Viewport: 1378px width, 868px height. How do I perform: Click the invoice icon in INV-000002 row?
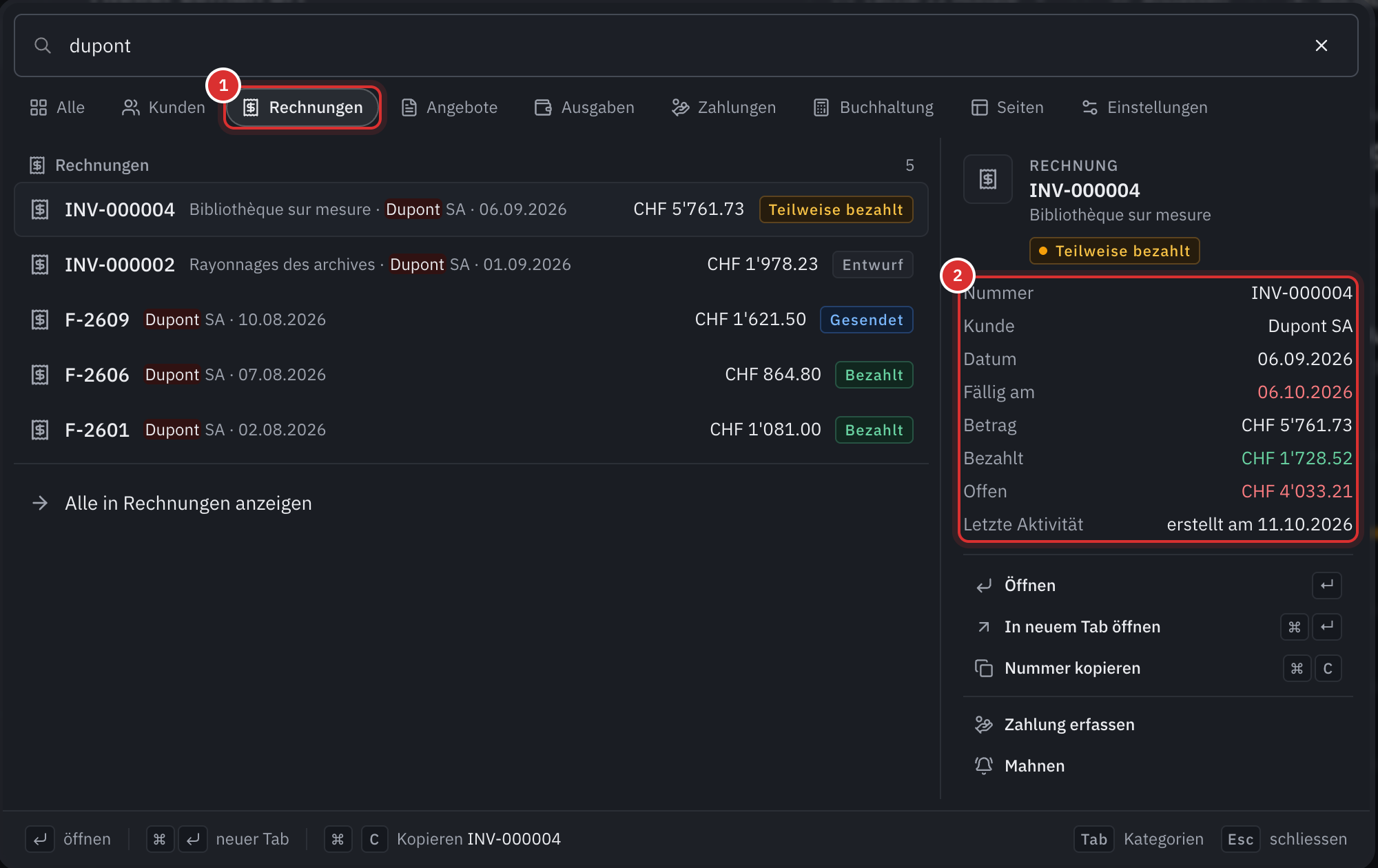point(40,265)
